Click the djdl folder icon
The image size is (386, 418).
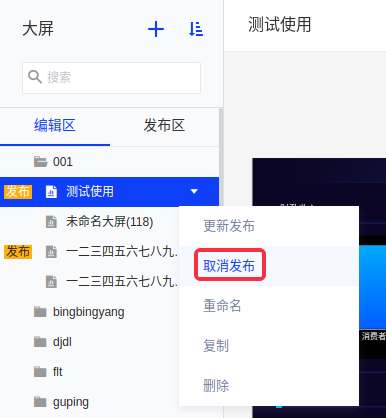[x=40, y=342]
